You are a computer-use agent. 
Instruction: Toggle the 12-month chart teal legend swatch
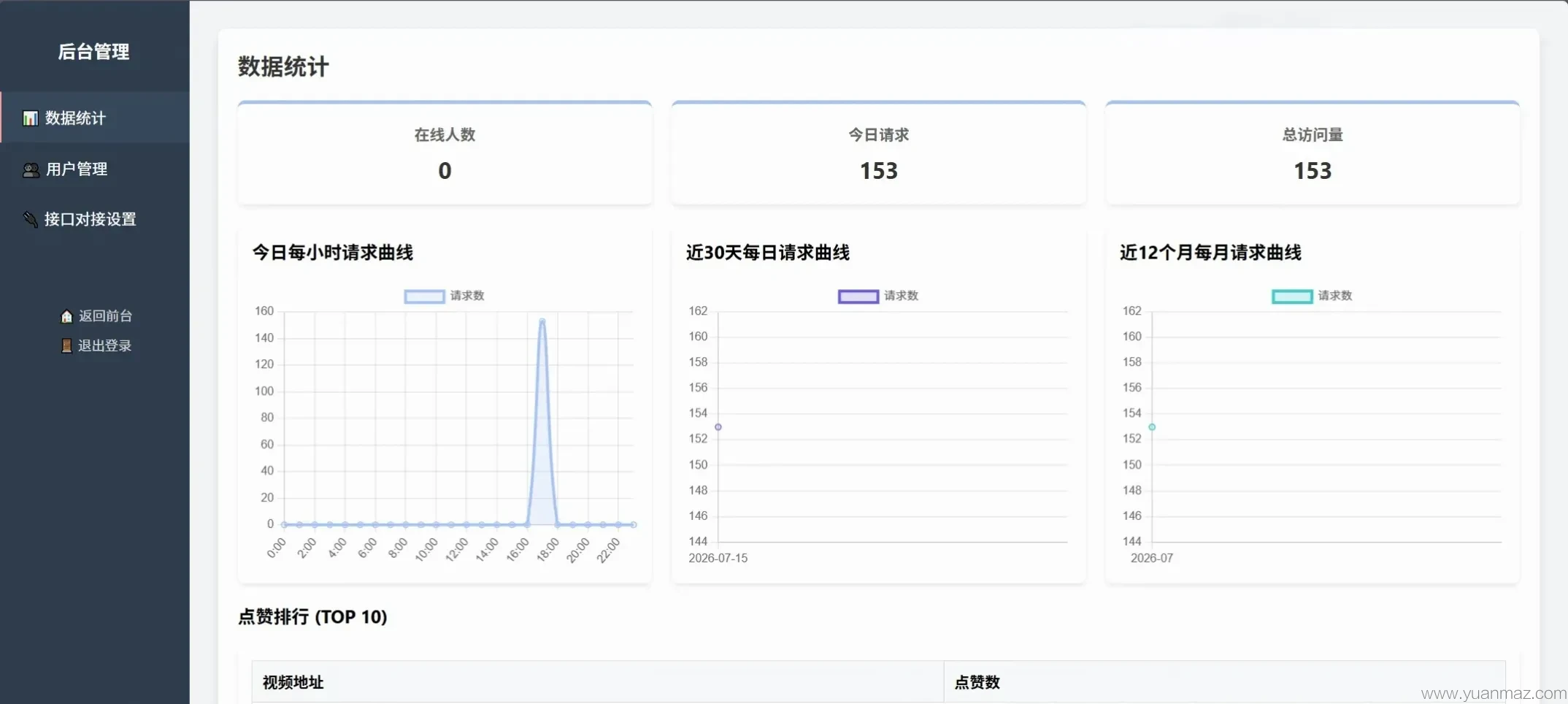click(1292, 296)
